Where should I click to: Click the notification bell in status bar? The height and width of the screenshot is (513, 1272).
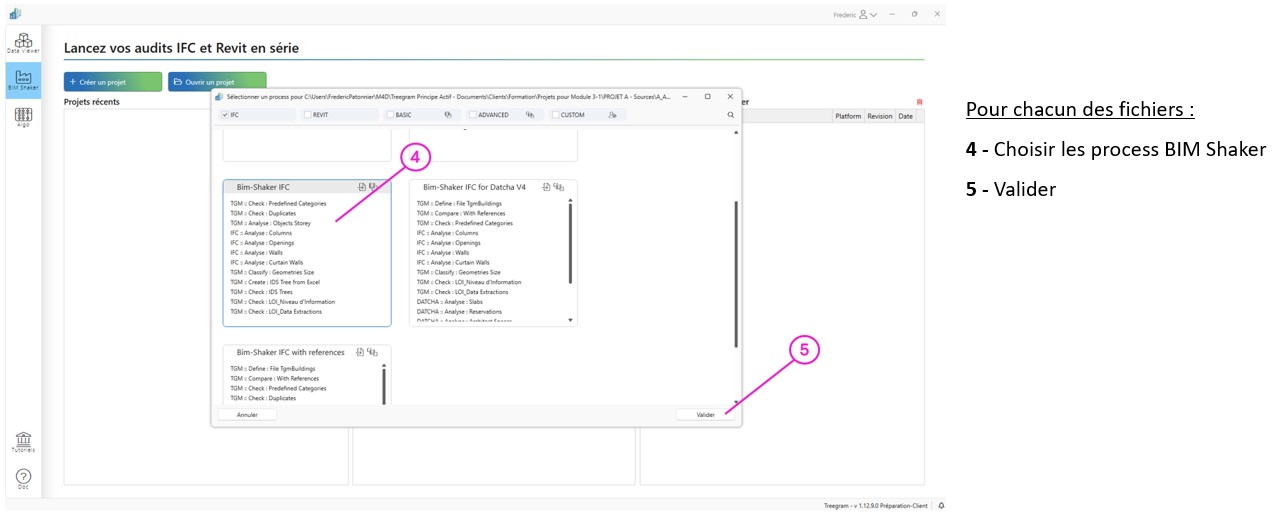click(941, 506)
